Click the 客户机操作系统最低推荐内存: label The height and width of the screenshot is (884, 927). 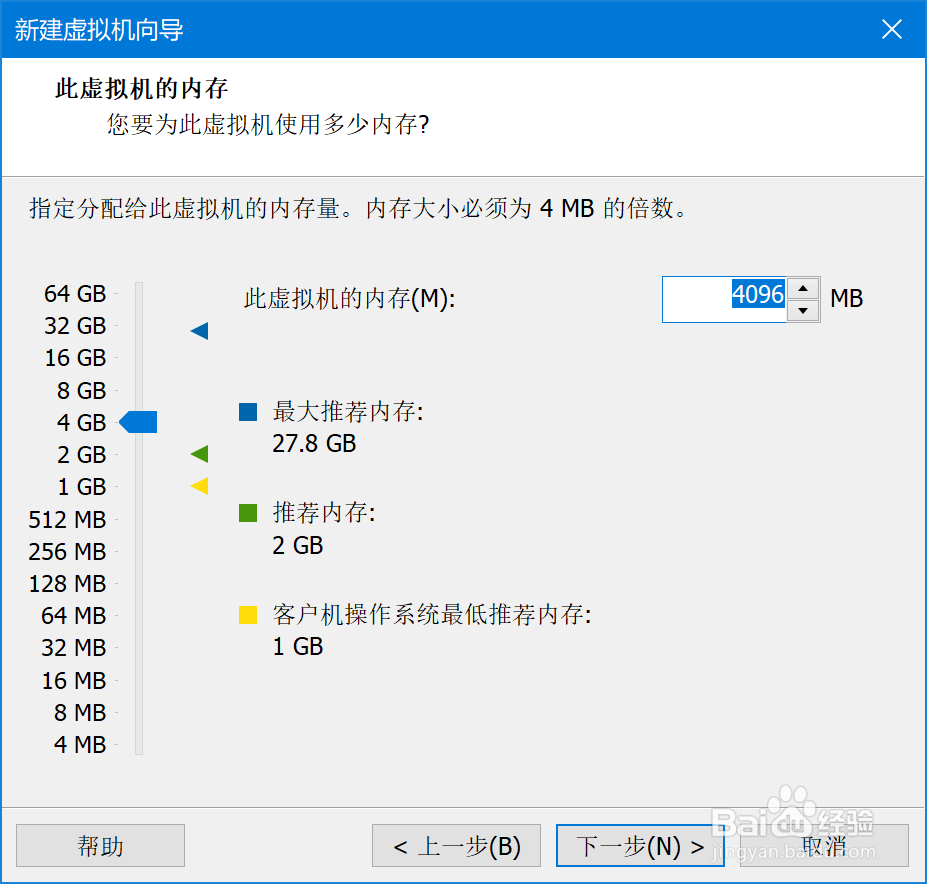(x=432, y=615)
